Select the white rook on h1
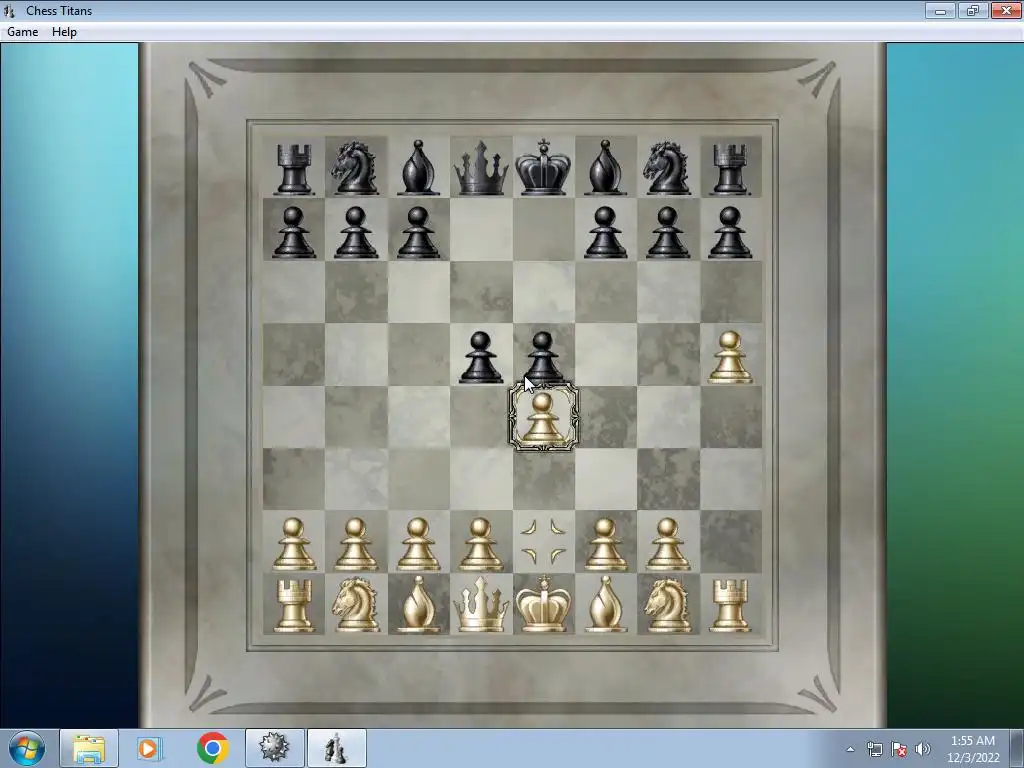This screenshot has height=768, width=1024. pyautogui.click(x=730, y=605)
